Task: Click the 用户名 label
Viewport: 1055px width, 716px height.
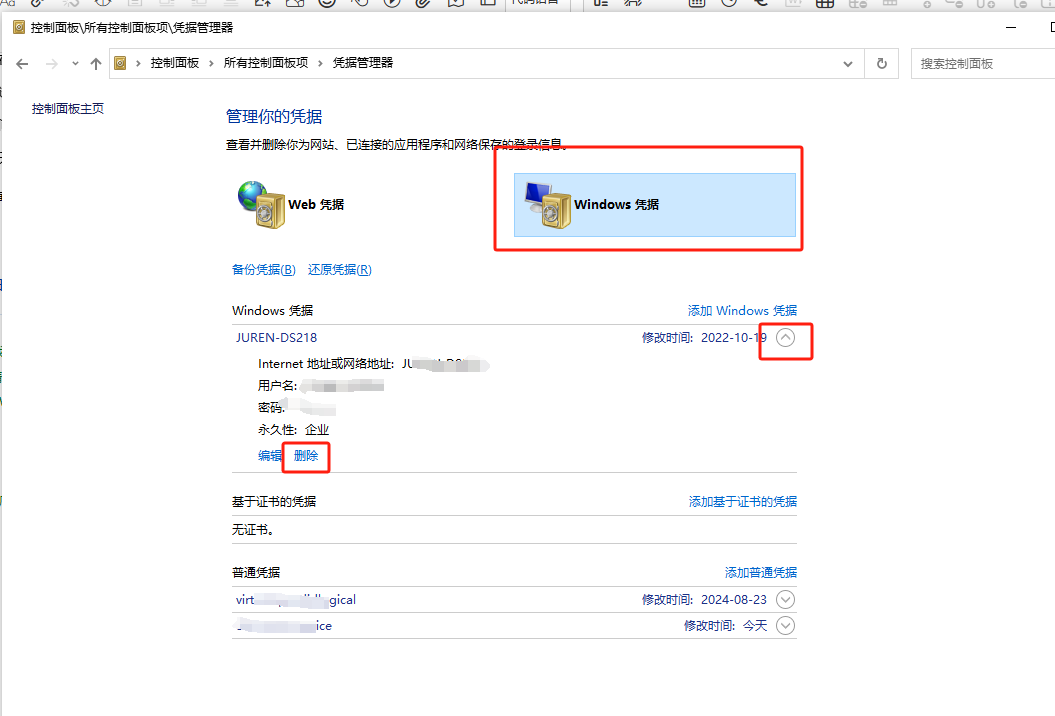Action: pos(277,386)
